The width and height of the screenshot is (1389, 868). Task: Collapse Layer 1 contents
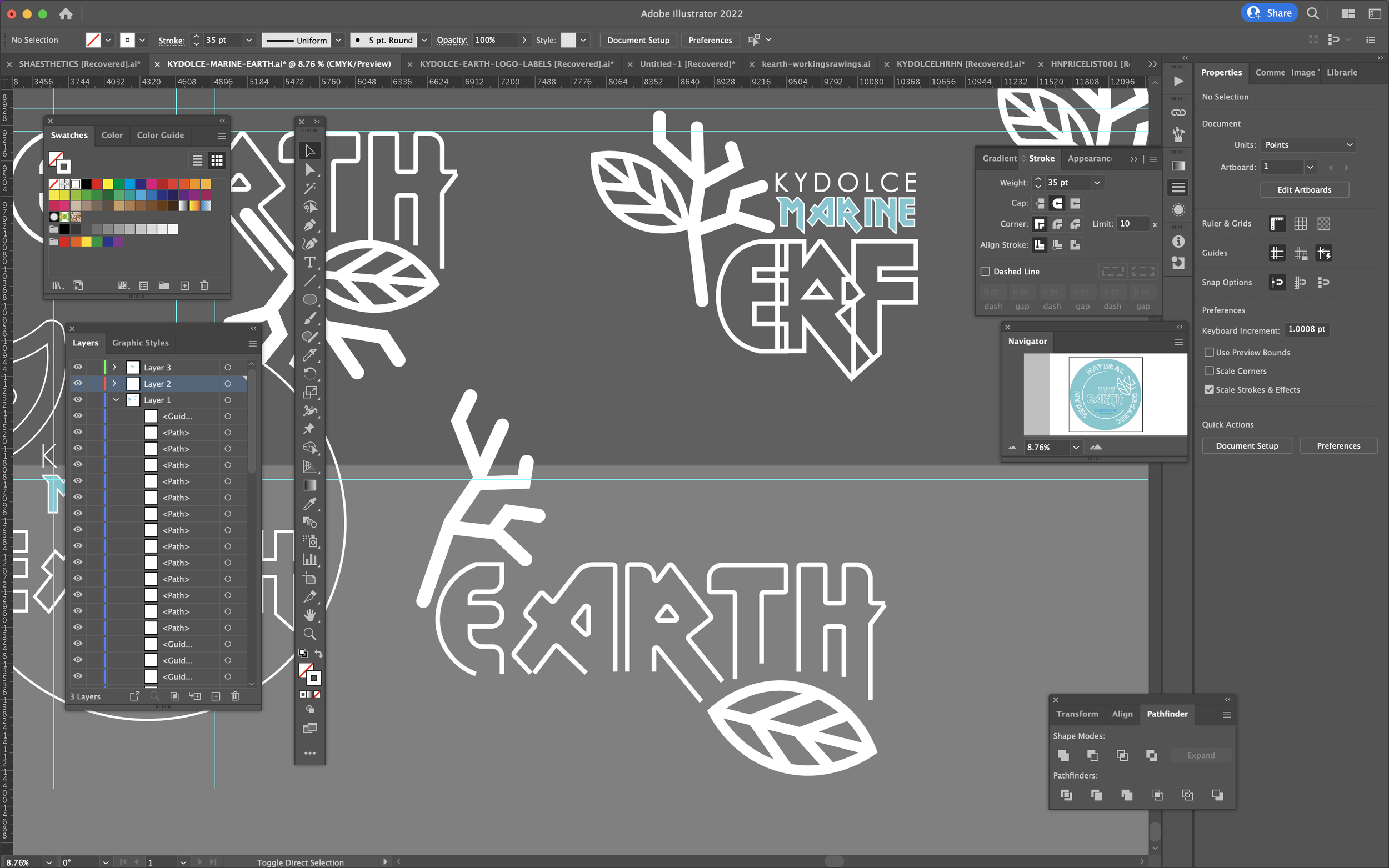click(116, 399)
